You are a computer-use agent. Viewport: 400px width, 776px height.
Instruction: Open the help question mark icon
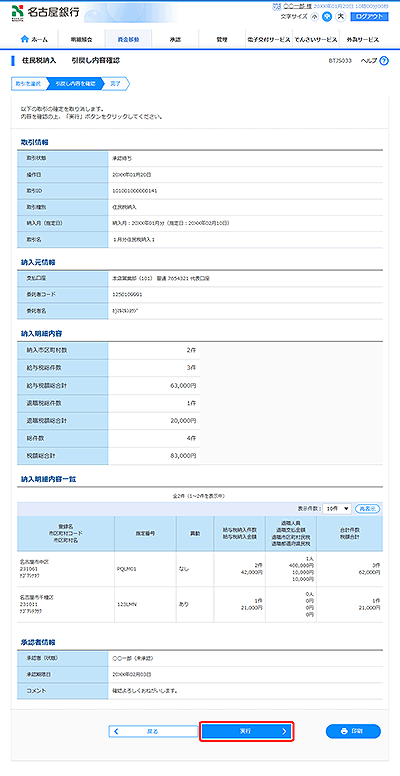[384, 61]
